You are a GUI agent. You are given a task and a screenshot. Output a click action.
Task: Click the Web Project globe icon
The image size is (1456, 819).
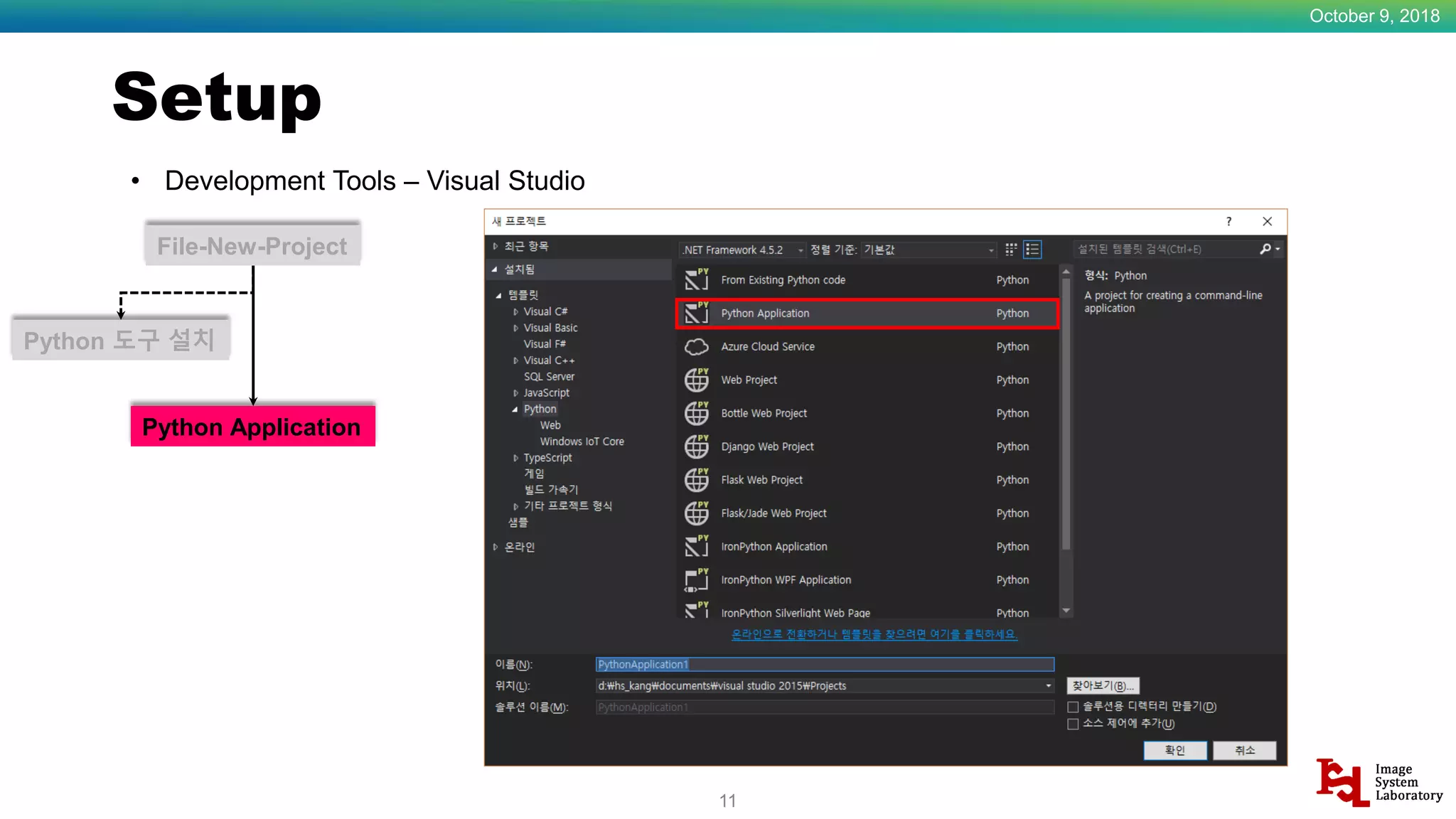[697, 380]
